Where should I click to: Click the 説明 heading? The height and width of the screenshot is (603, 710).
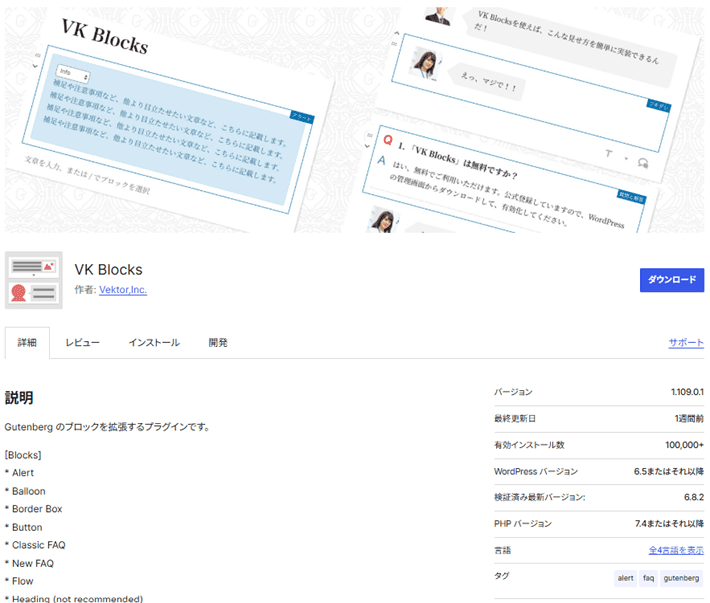[19, 398]
